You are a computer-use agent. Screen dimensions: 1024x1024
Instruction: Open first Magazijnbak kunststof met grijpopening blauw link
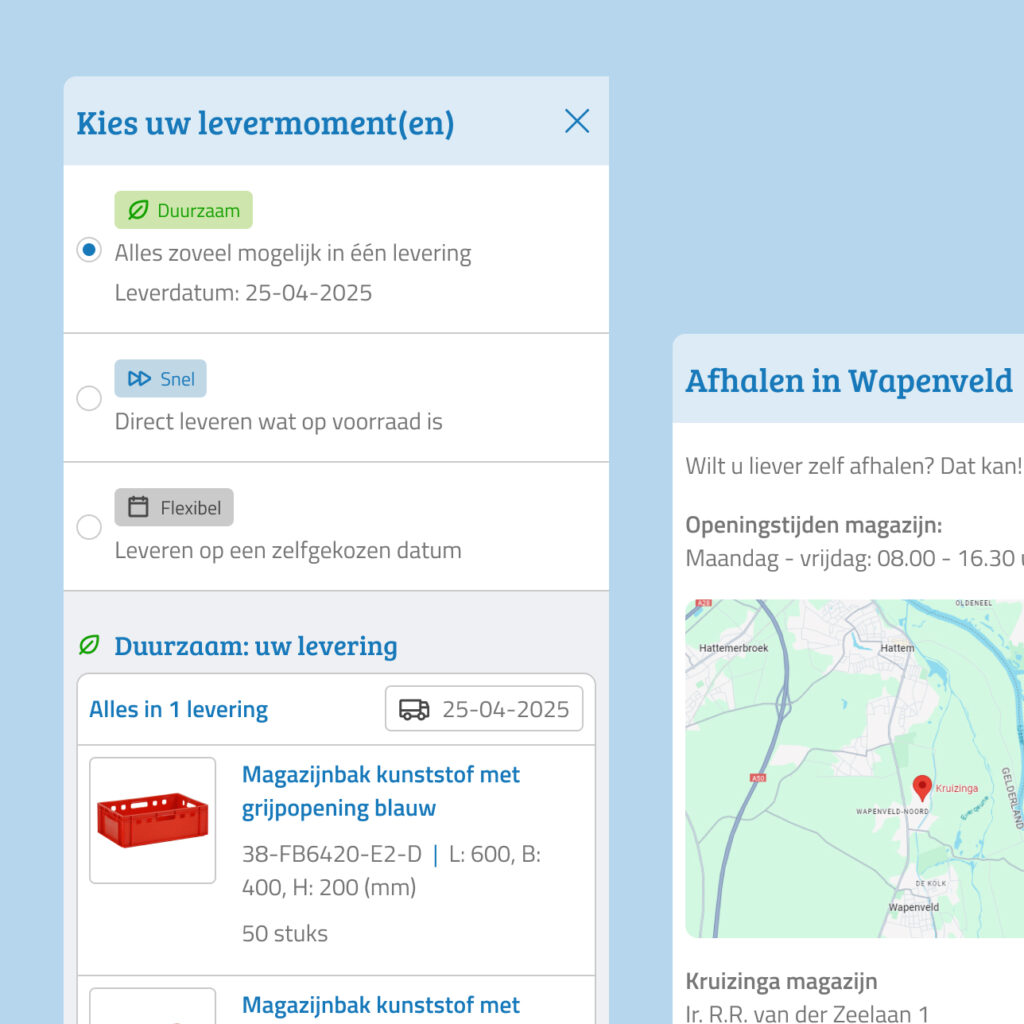380,791
